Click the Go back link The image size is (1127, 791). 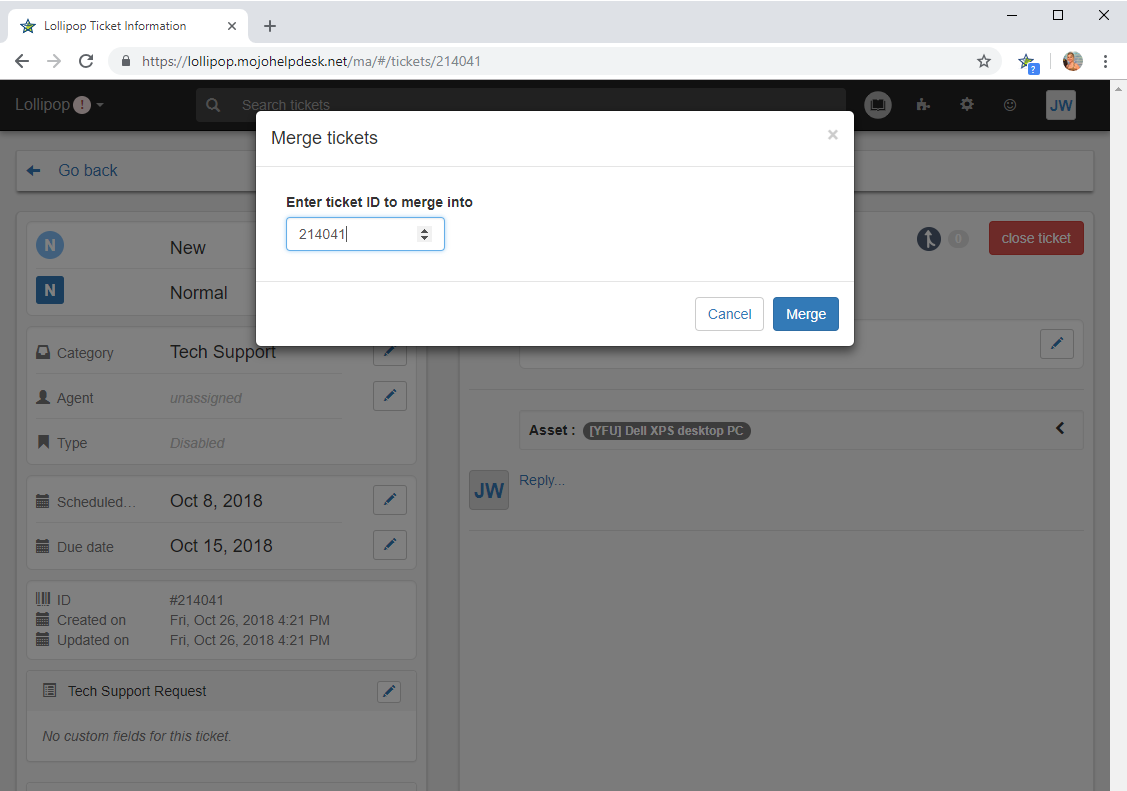pos(87,171)
